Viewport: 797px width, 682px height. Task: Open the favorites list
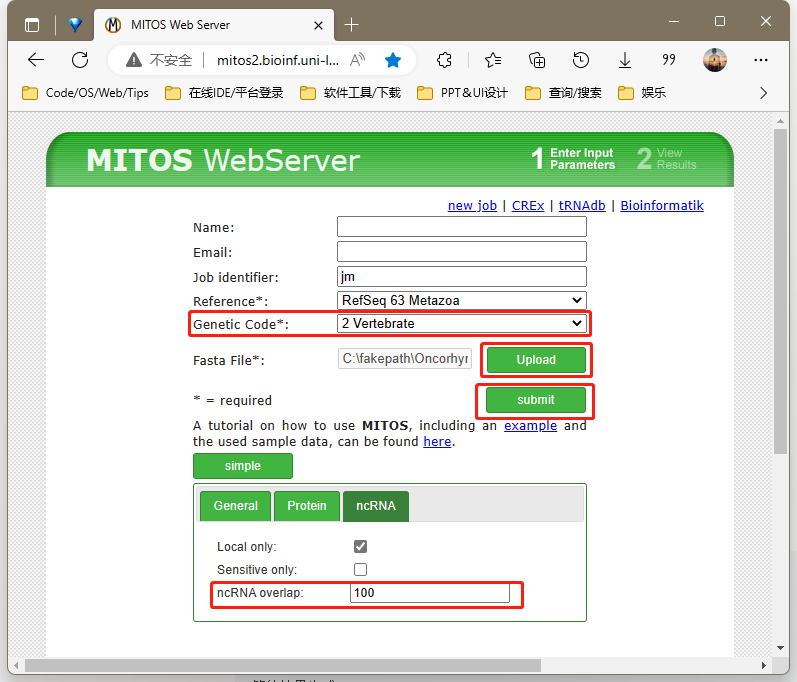[x=493, y=60]
